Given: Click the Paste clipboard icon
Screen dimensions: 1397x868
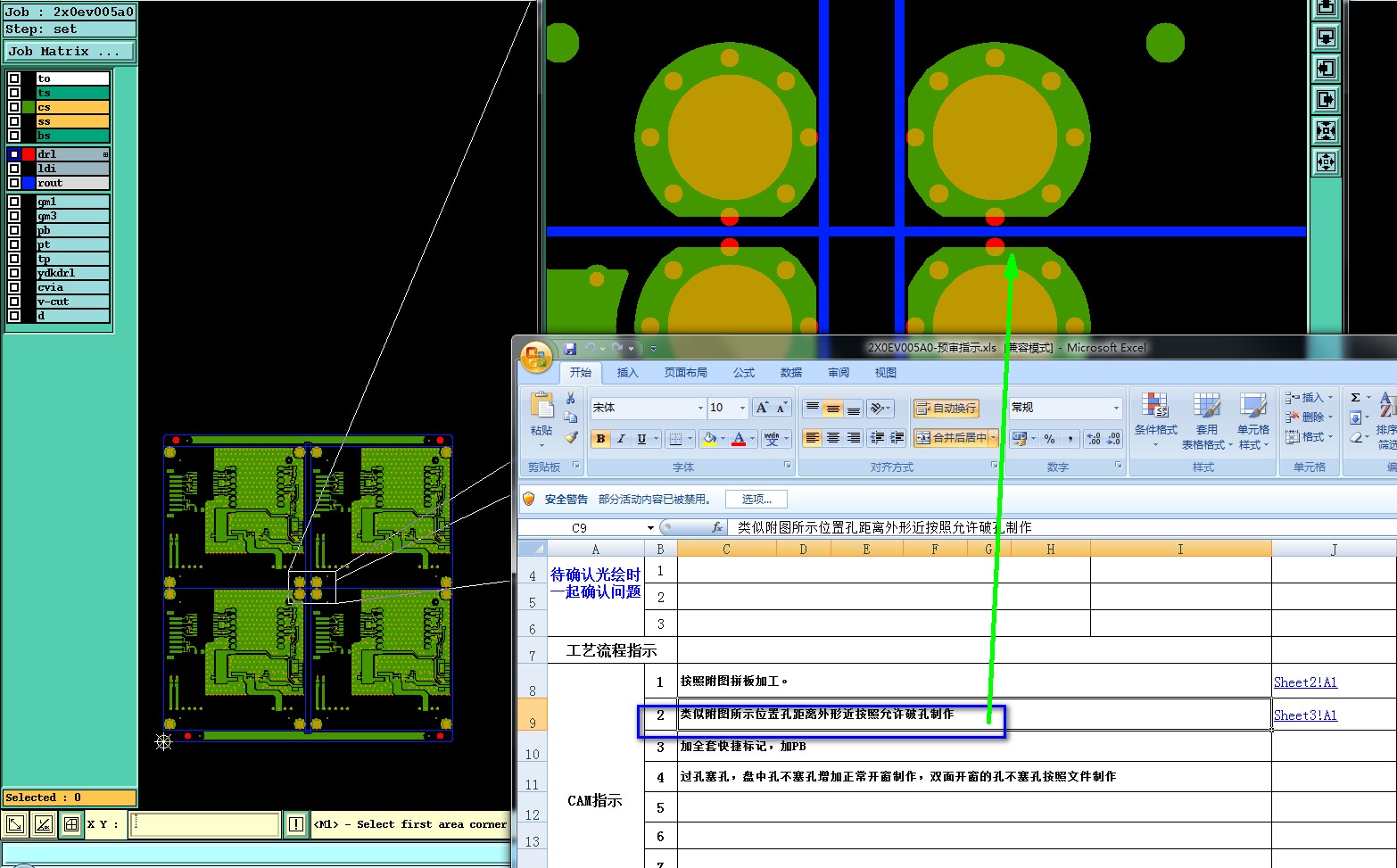Looking at the screenshot, I should 541,406.
